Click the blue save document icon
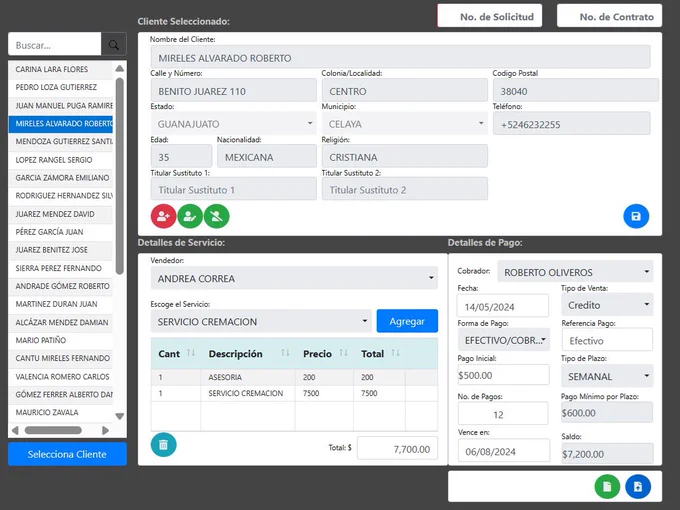This screenshot has height=510, width=680. pos(638,487)
